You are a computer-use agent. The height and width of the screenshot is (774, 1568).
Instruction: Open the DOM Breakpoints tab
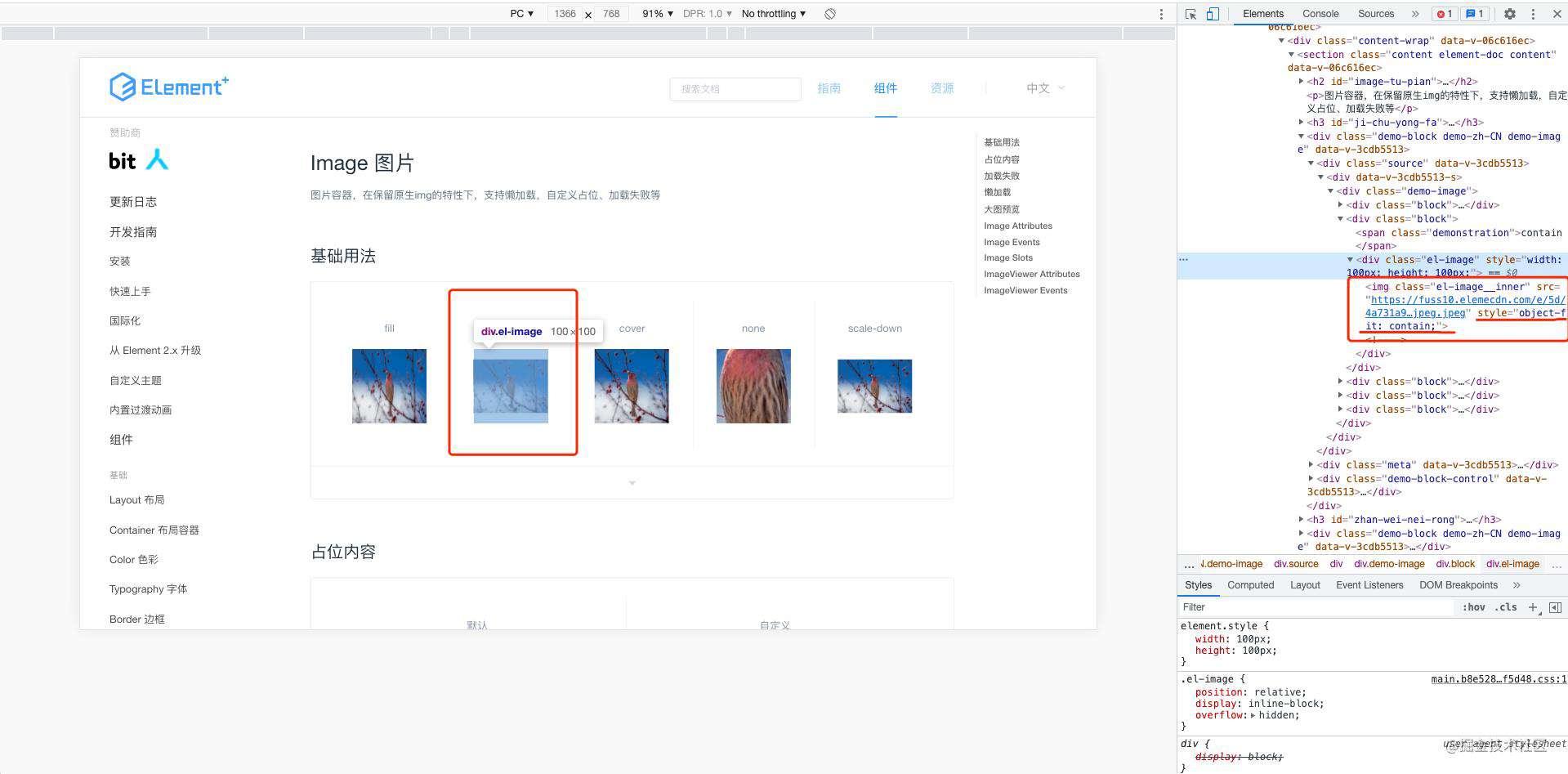(1459, 585)
